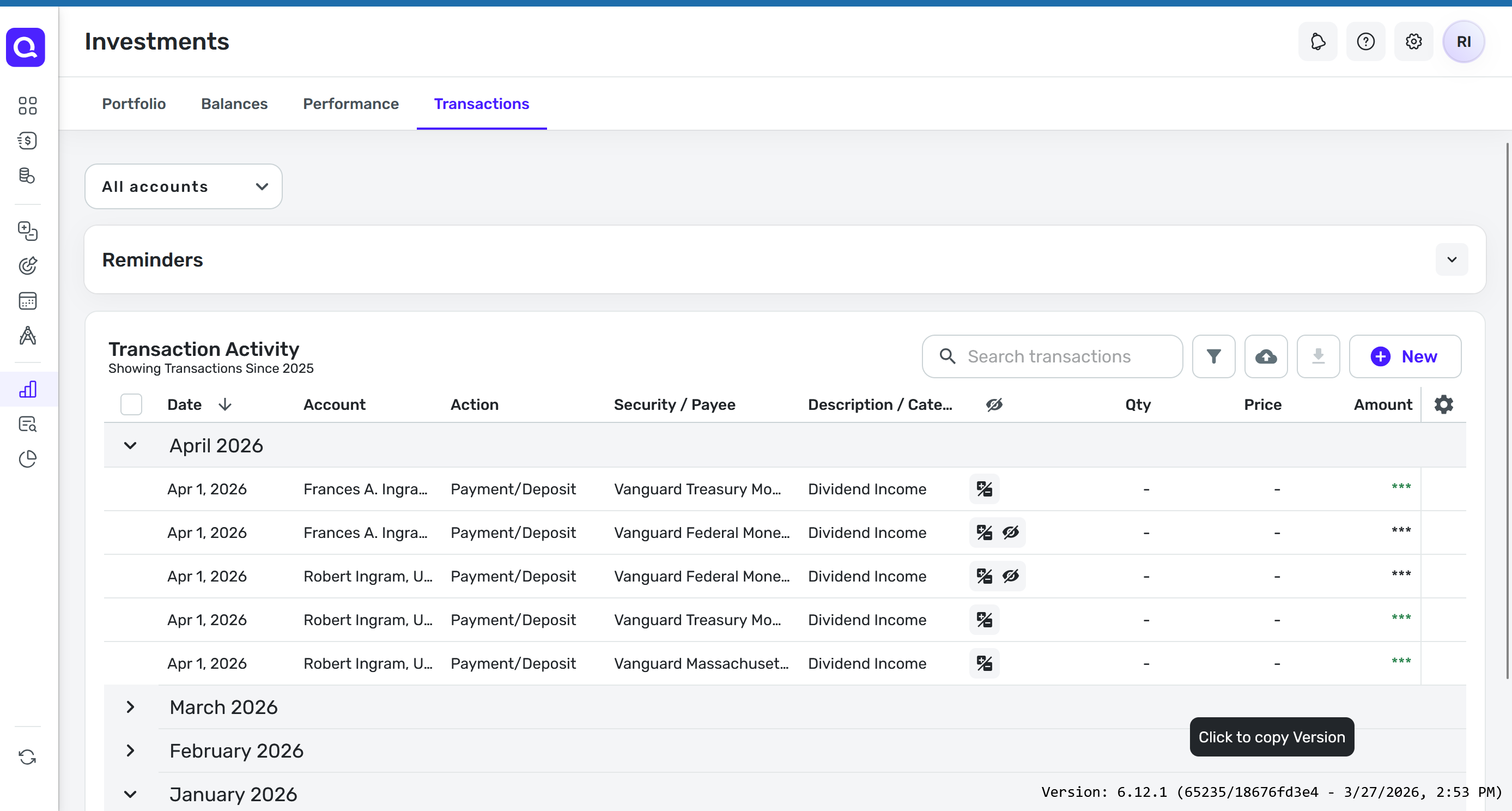Expand the Reminders panel chevron

pos(1451,259)
